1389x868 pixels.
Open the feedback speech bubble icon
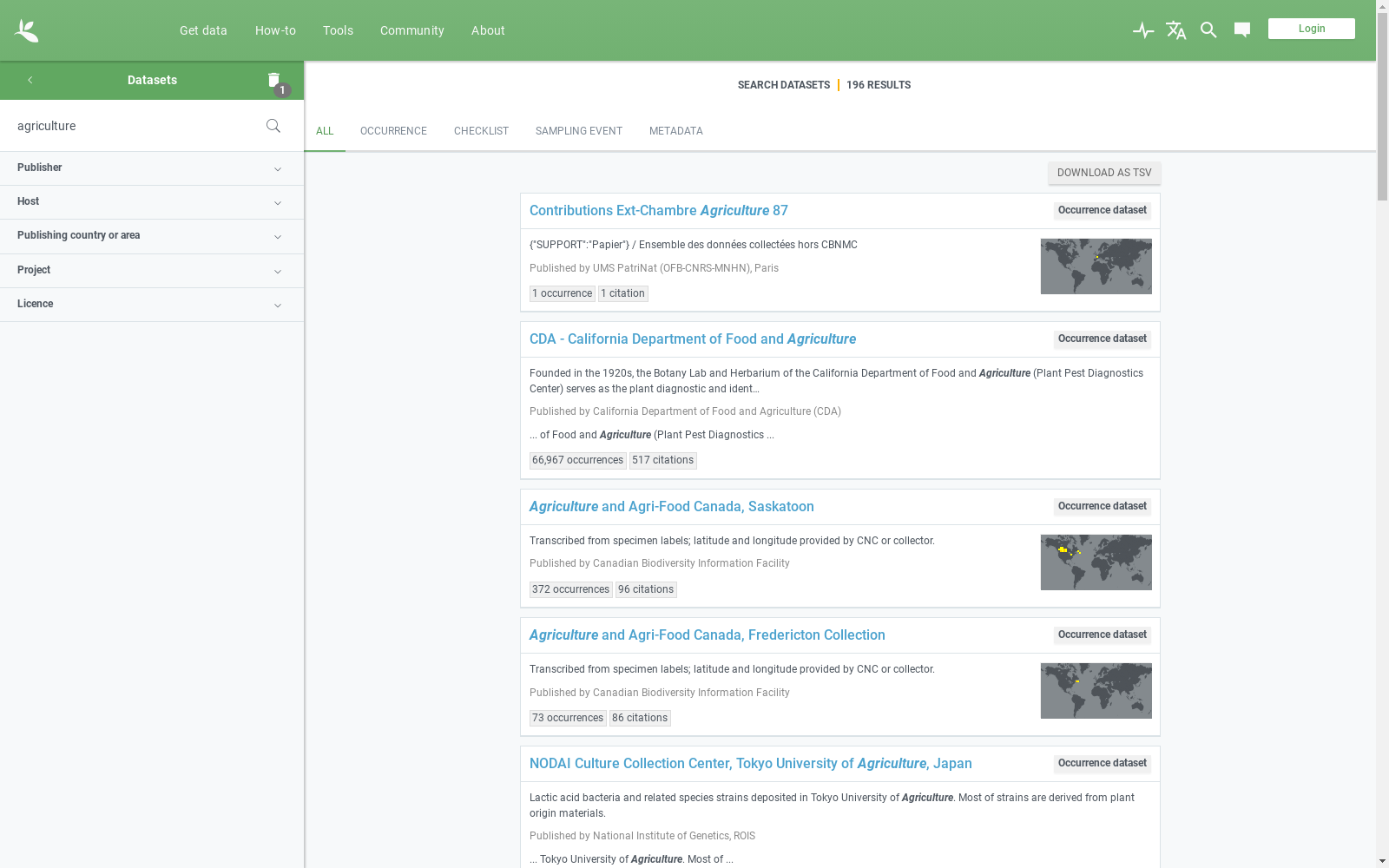[1242, 30]
